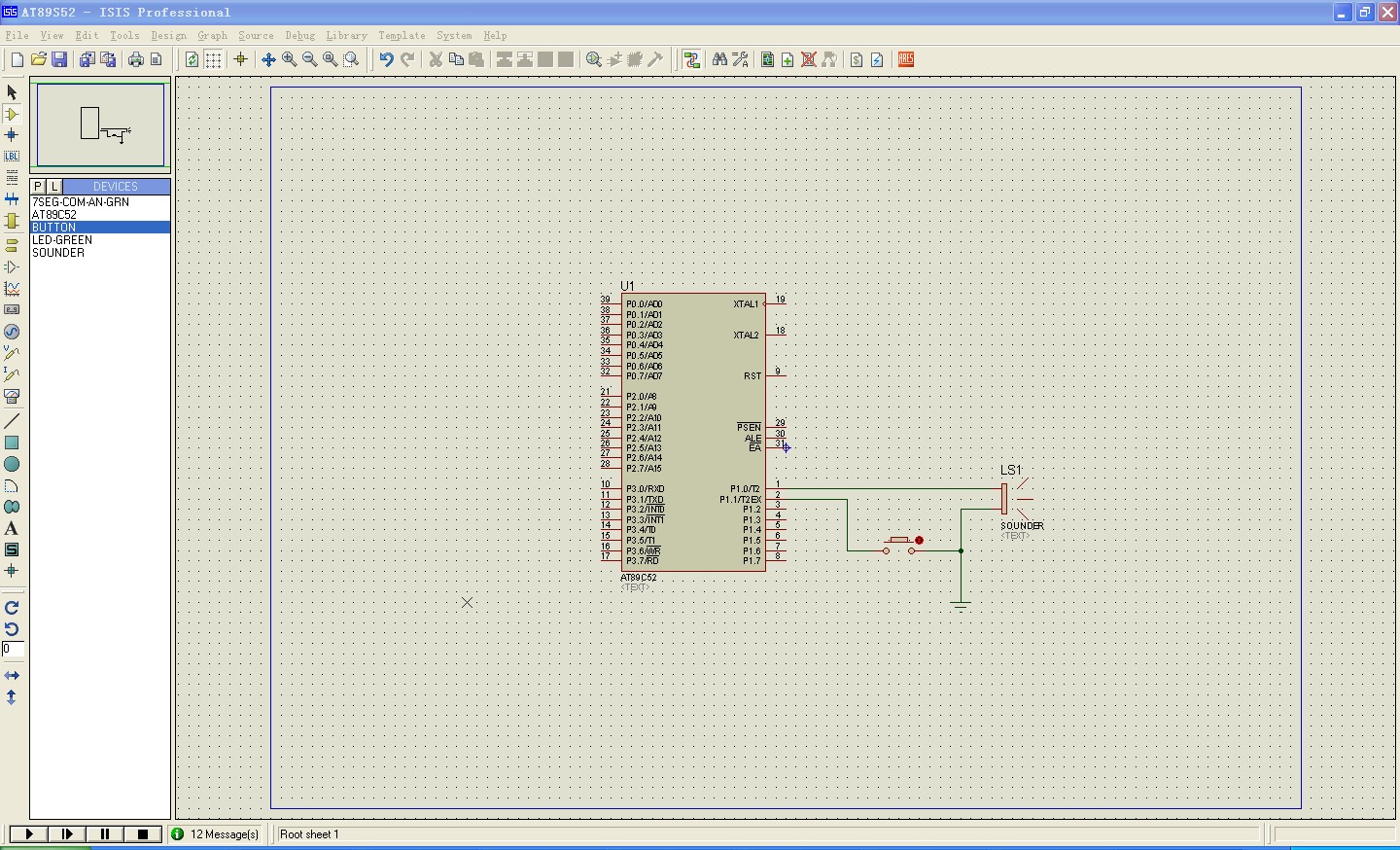Remove the current sheet (red X icon)
Image resolution: width=1400 pixels, height=850 pixels.
coord(809,59)
